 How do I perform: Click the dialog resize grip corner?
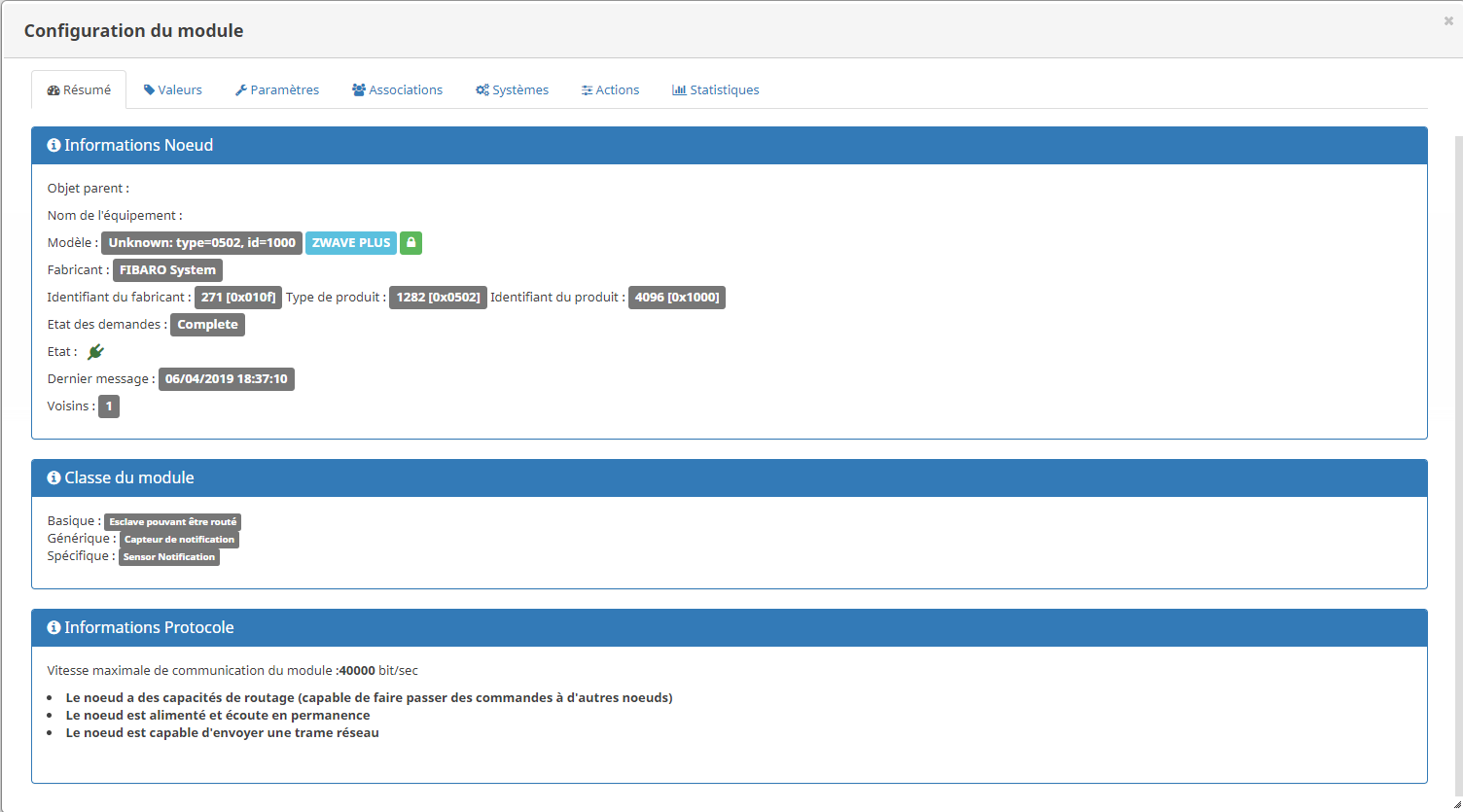[1456, 805]
